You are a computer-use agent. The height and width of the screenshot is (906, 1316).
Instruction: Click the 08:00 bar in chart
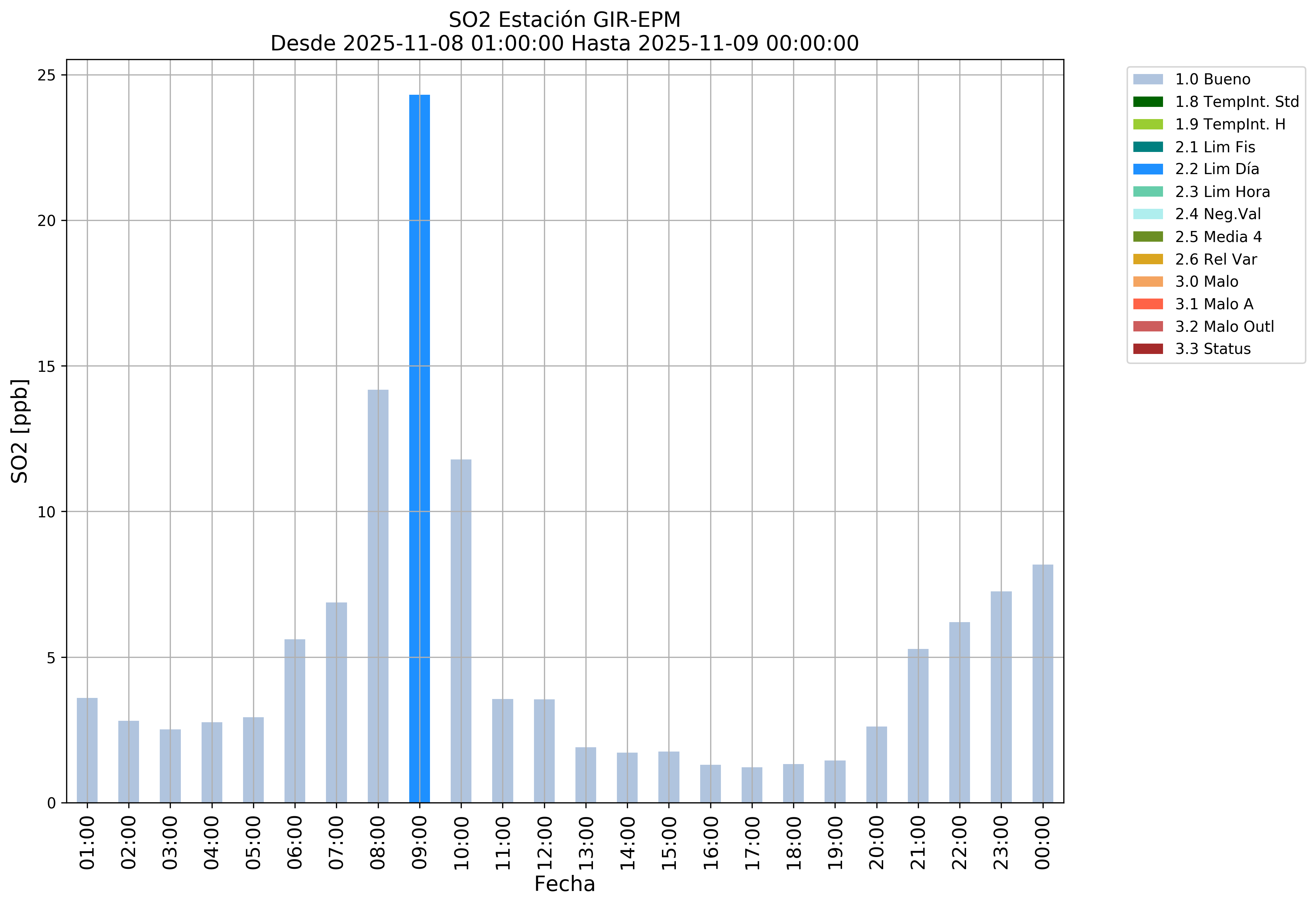[x=378, y=596]
